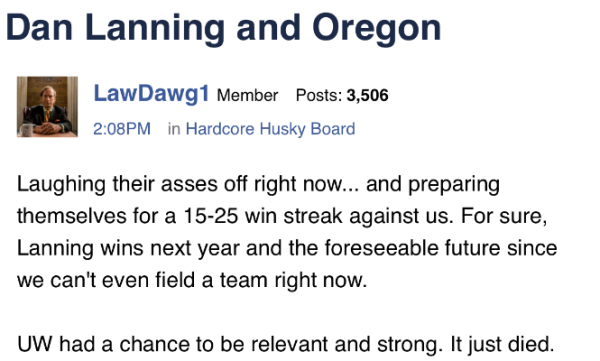Open the "Dan Lanning and Oregon" thread title
This screenshot has height=361, width=600.
pyautogui.click(x=223, y=29)
